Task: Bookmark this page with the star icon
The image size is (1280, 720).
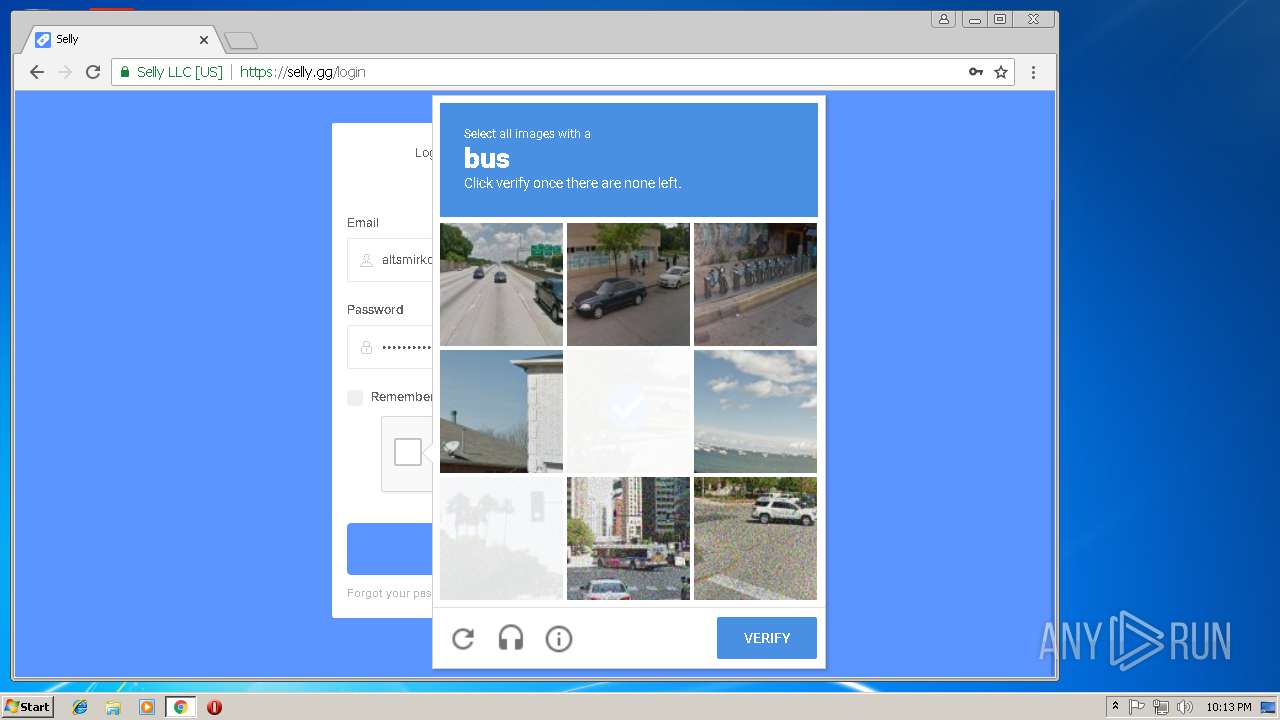Action: [1001, 72]
